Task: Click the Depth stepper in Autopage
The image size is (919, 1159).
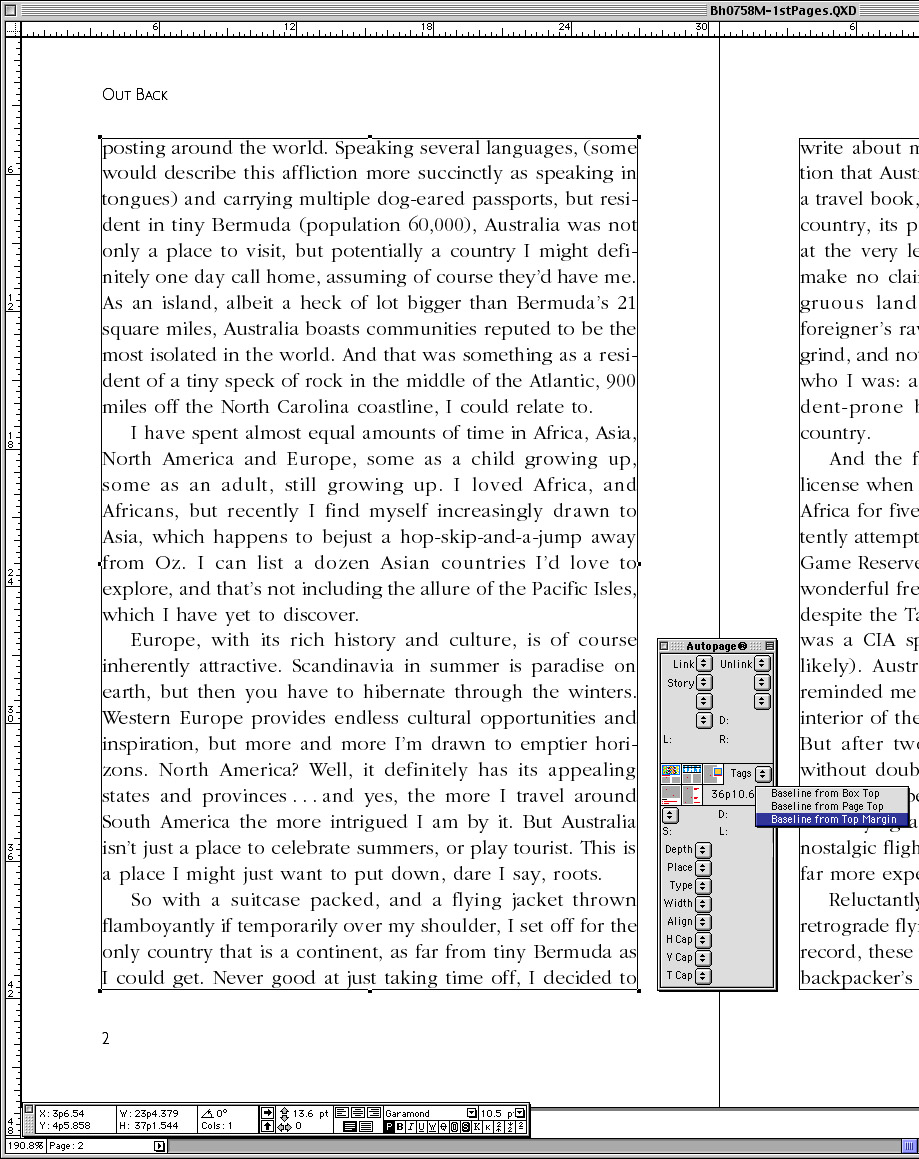Action: [x=704, y=850]
